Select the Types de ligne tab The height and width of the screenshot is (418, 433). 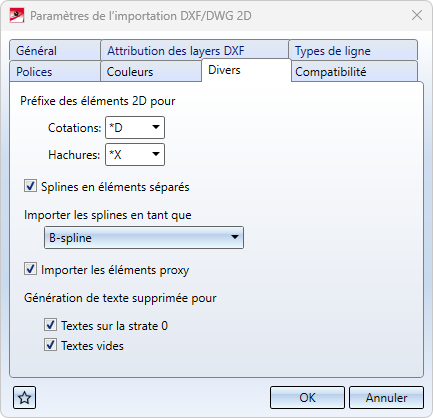[x=353, y=50]
